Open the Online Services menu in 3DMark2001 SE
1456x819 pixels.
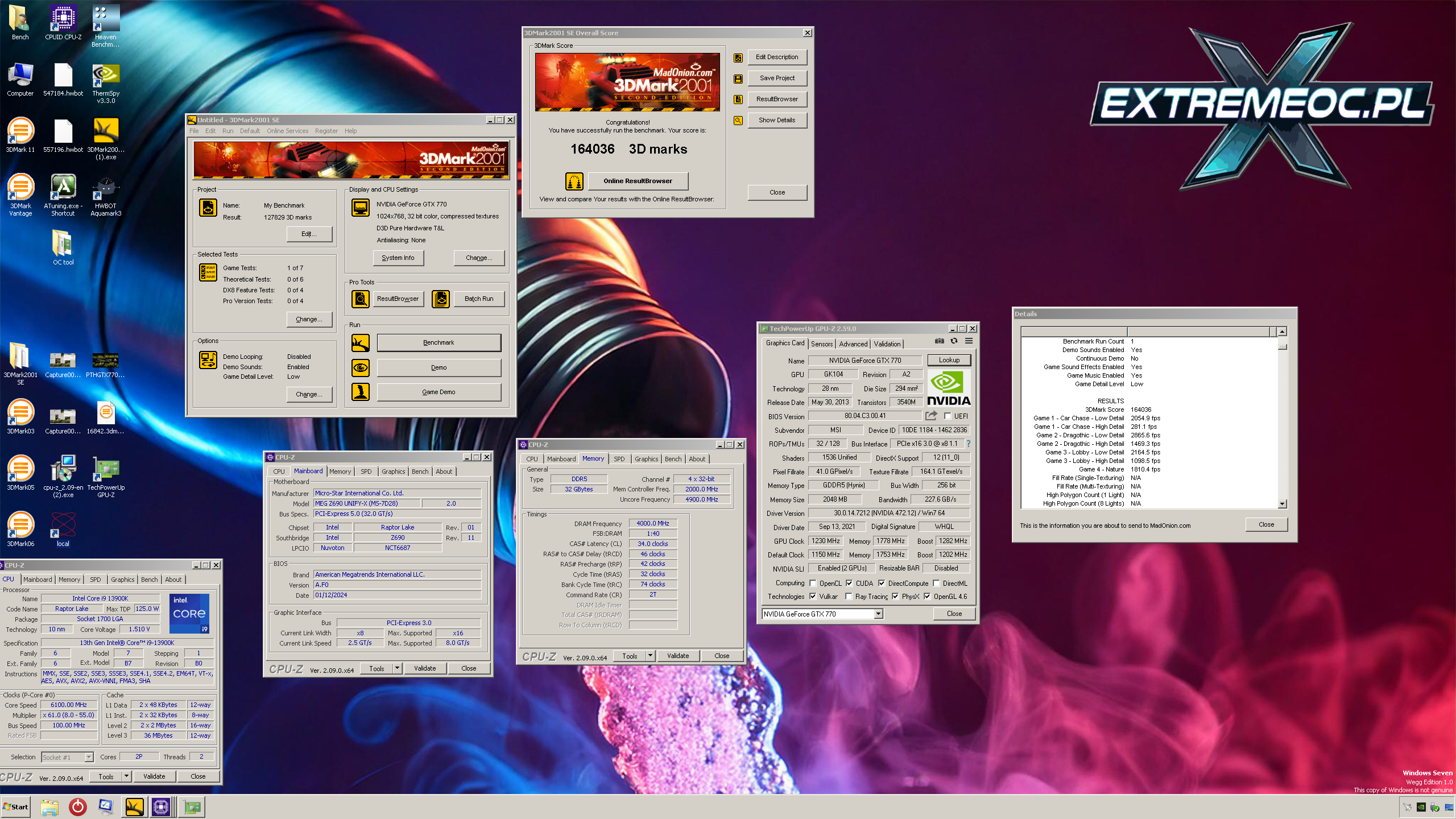click(287, 131)
